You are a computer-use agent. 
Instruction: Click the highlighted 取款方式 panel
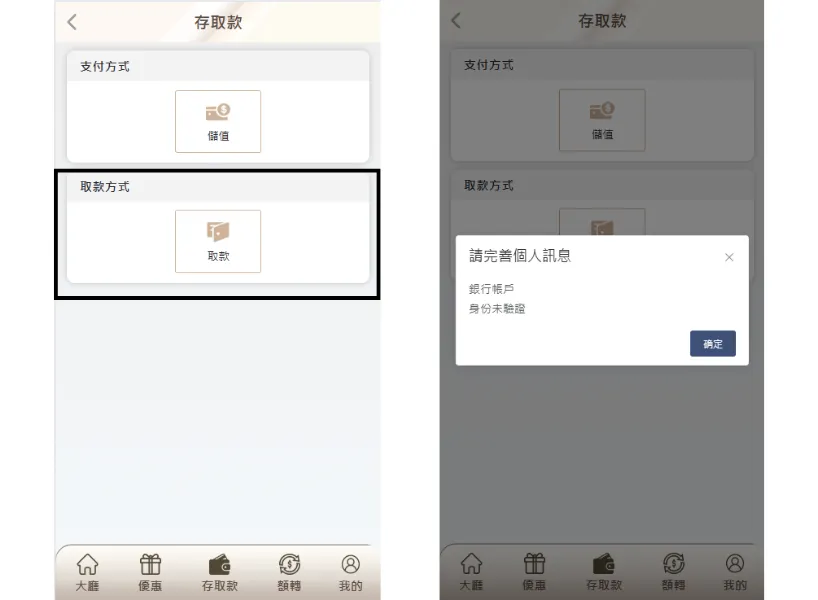[x=218, y=233]
